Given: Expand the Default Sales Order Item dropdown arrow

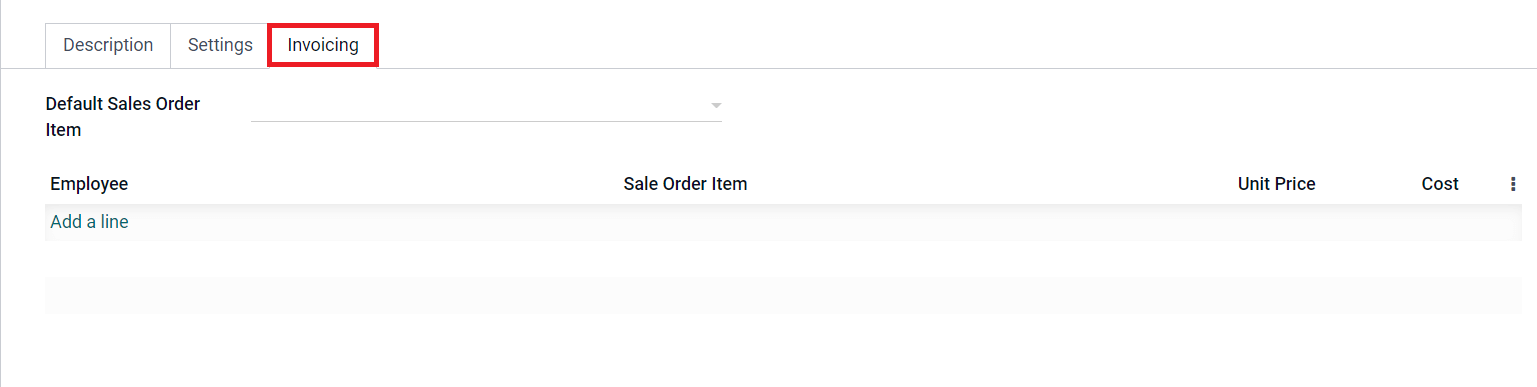Looking at the screenshot, I should 715,105.
